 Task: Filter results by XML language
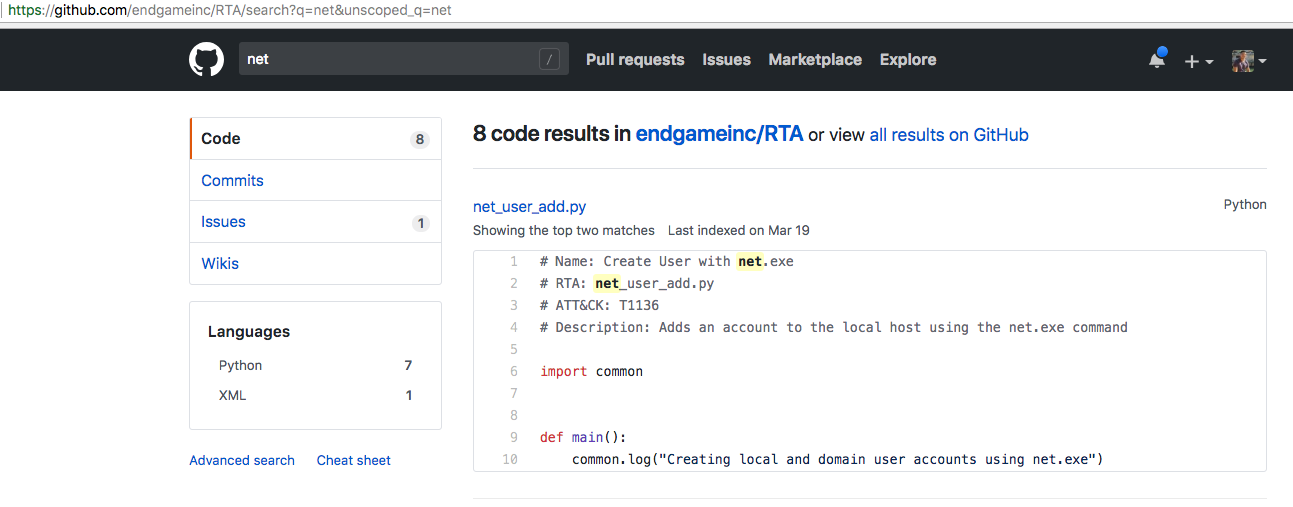coord(232,396)
